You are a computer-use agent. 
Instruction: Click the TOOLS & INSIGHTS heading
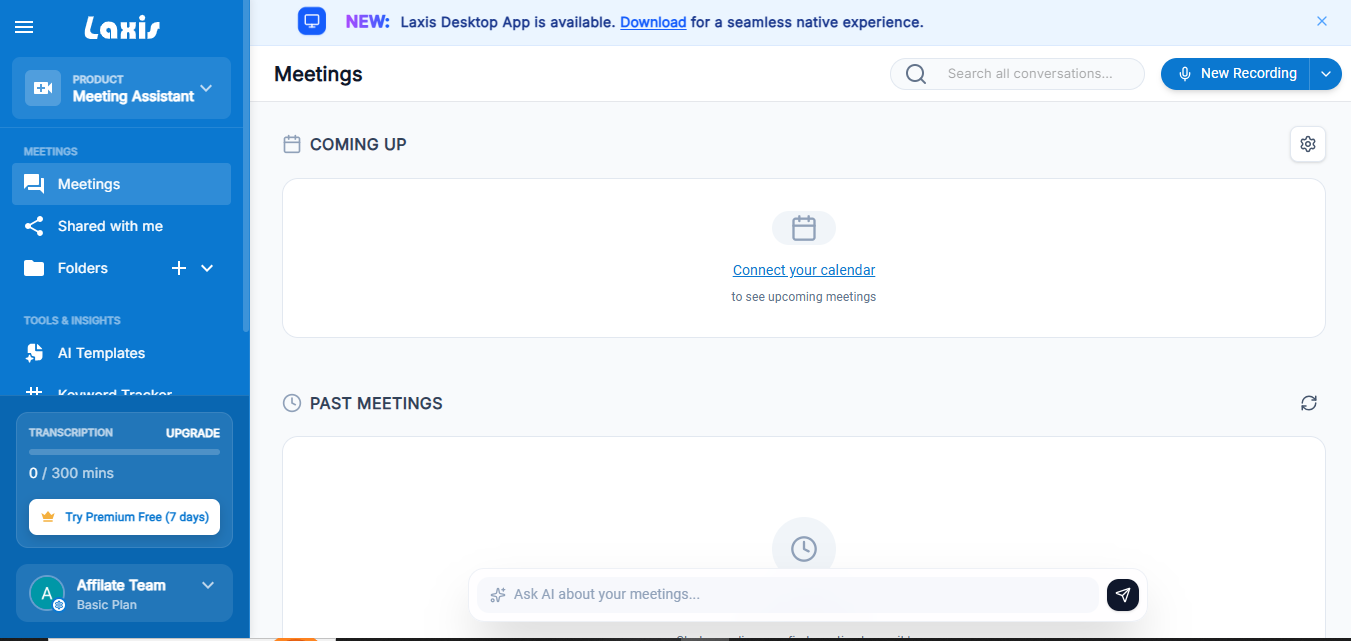click(x=72, y=321)
